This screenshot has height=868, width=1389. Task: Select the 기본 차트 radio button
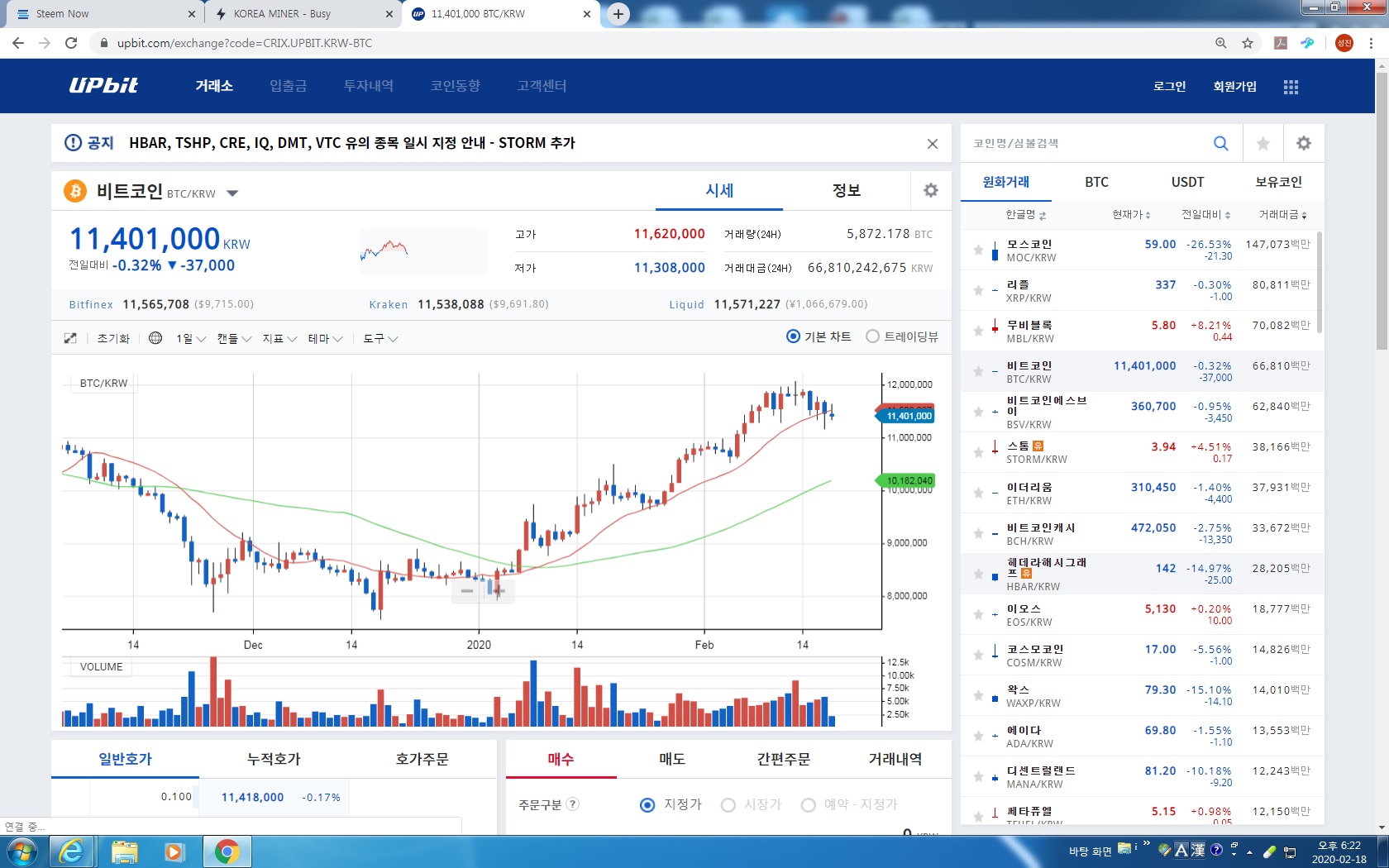793,336
